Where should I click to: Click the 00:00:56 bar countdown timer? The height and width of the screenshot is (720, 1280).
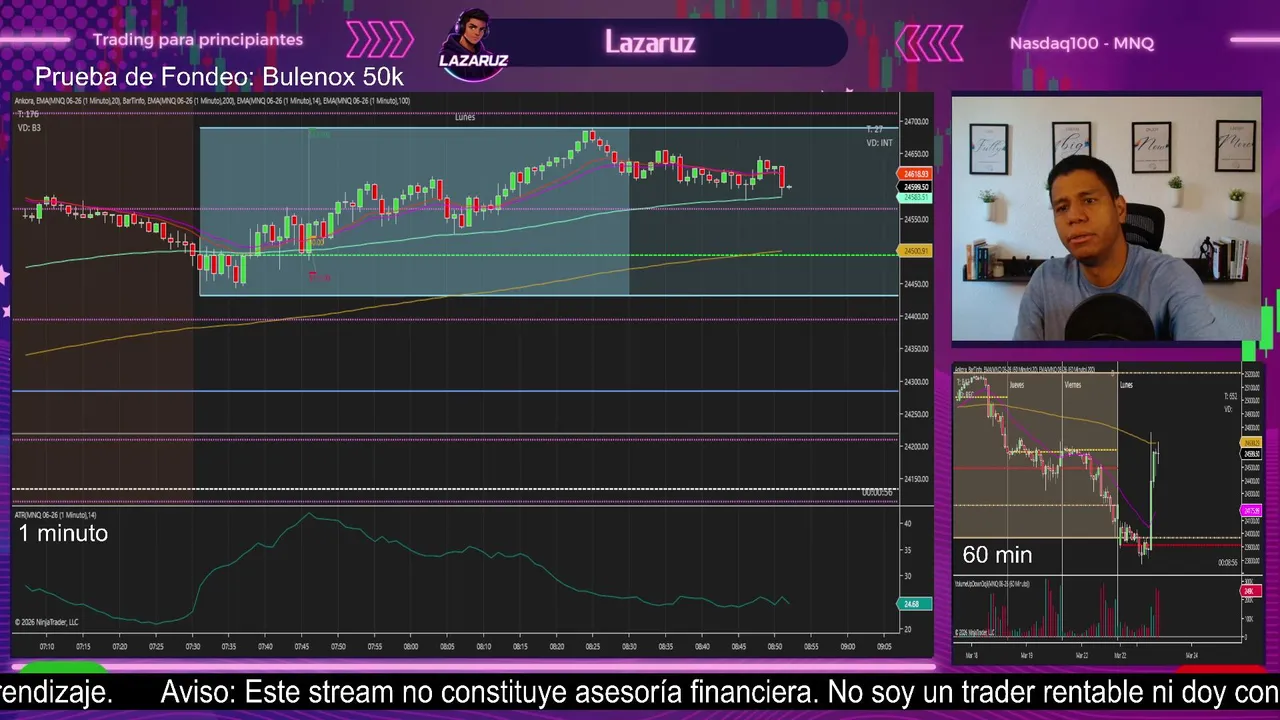pos(877,492)
